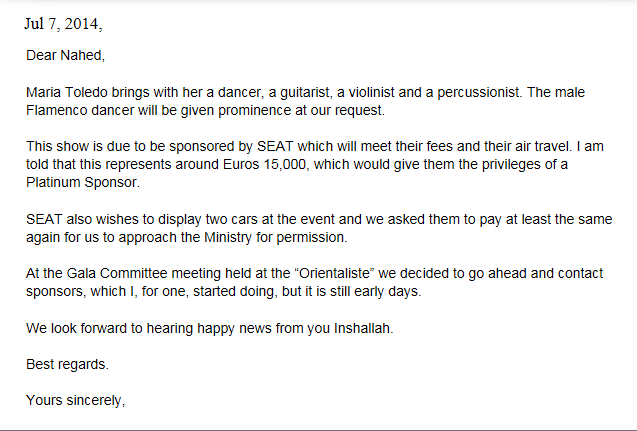The width and height of the screenshot is (637, 431).
Task: Click the word Inshallah
Action: pos(363,328)
